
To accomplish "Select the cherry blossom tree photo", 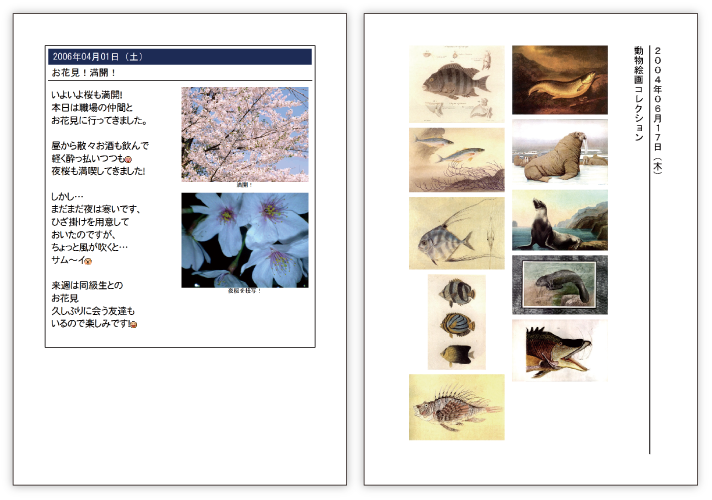I will (x=245, y=134).
